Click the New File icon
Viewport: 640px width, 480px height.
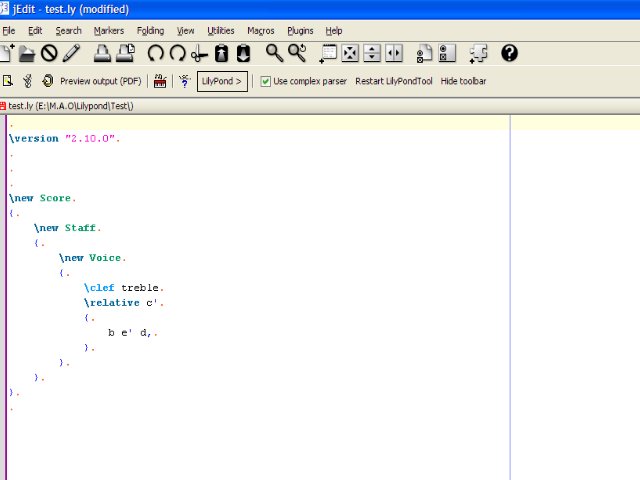pyautogui.click(x=7, y=53)
